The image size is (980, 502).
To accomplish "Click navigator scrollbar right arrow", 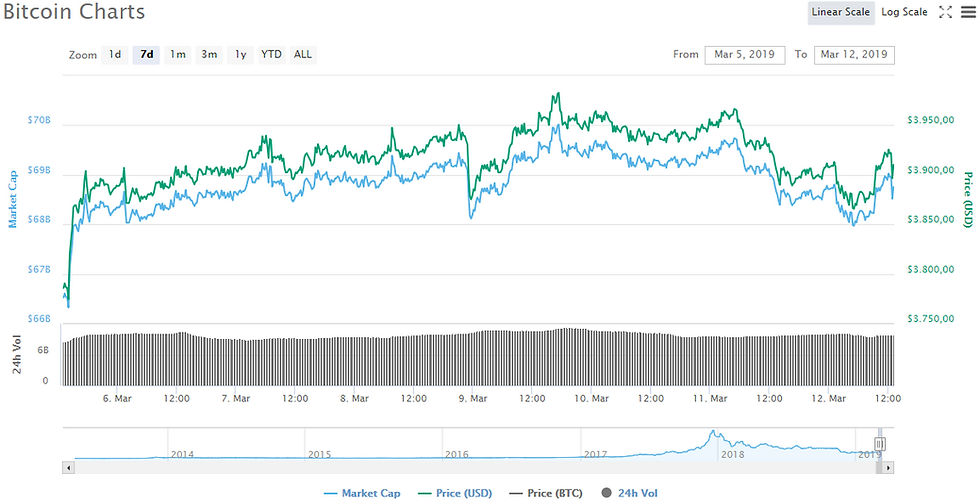I will pyautogui.click(x=889, y=467).
